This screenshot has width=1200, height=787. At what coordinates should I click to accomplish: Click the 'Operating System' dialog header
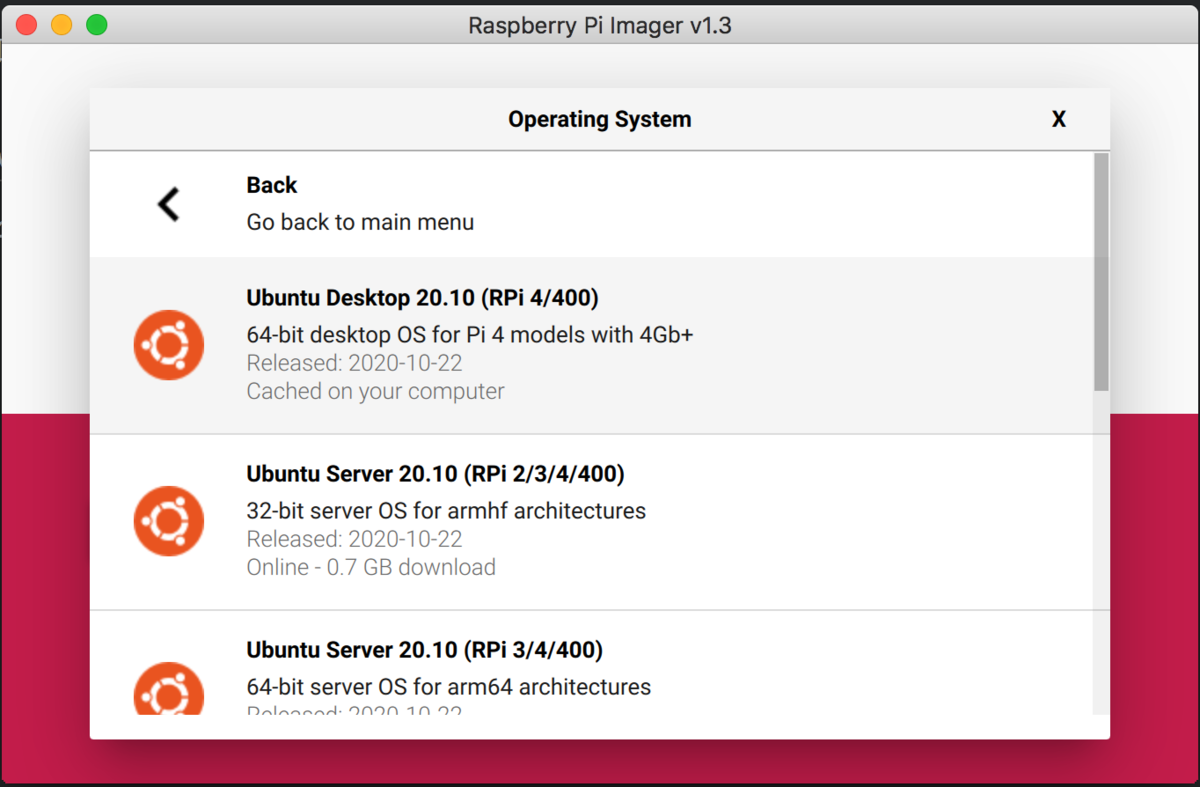tap(600, 119)
